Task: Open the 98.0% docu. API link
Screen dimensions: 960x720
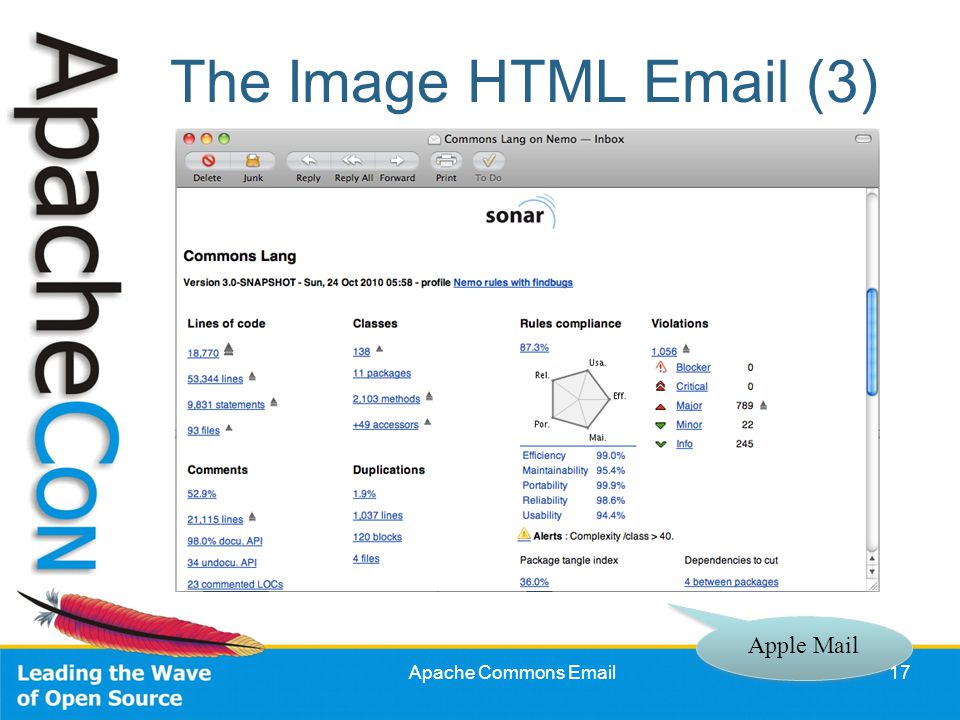Action: pos(225,541)
